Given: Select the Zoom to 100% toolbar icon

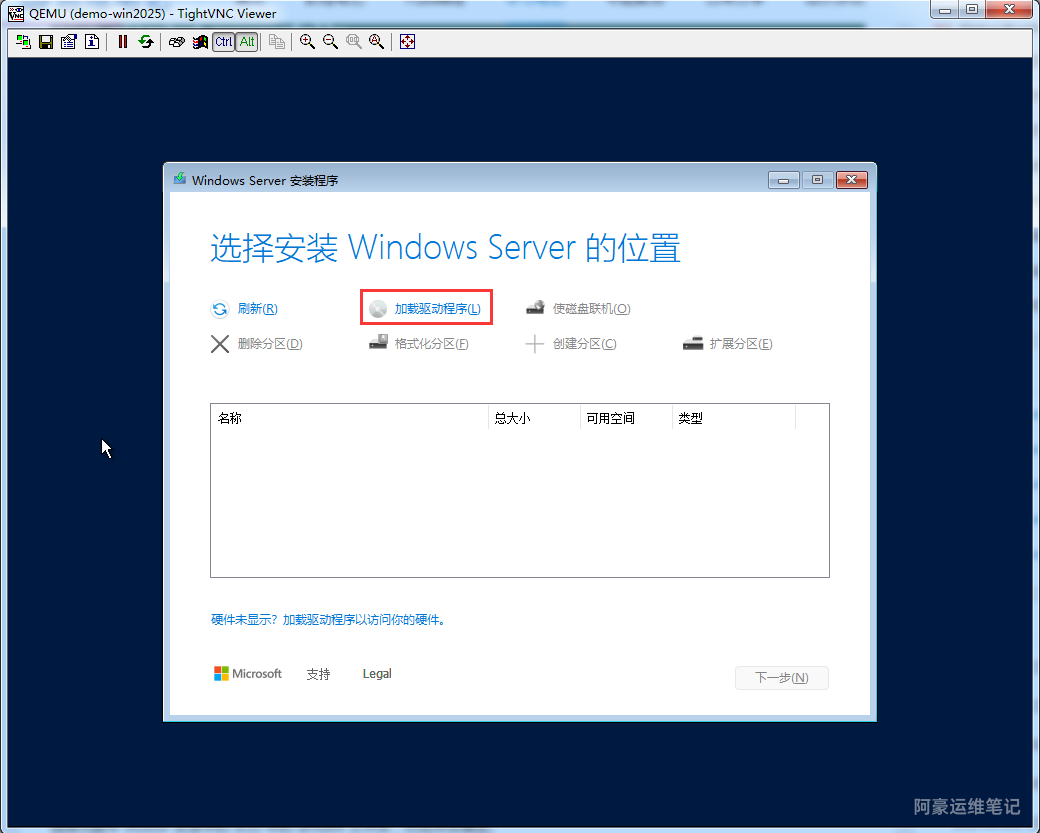Looking at the screenshot, I should (353, 42).
